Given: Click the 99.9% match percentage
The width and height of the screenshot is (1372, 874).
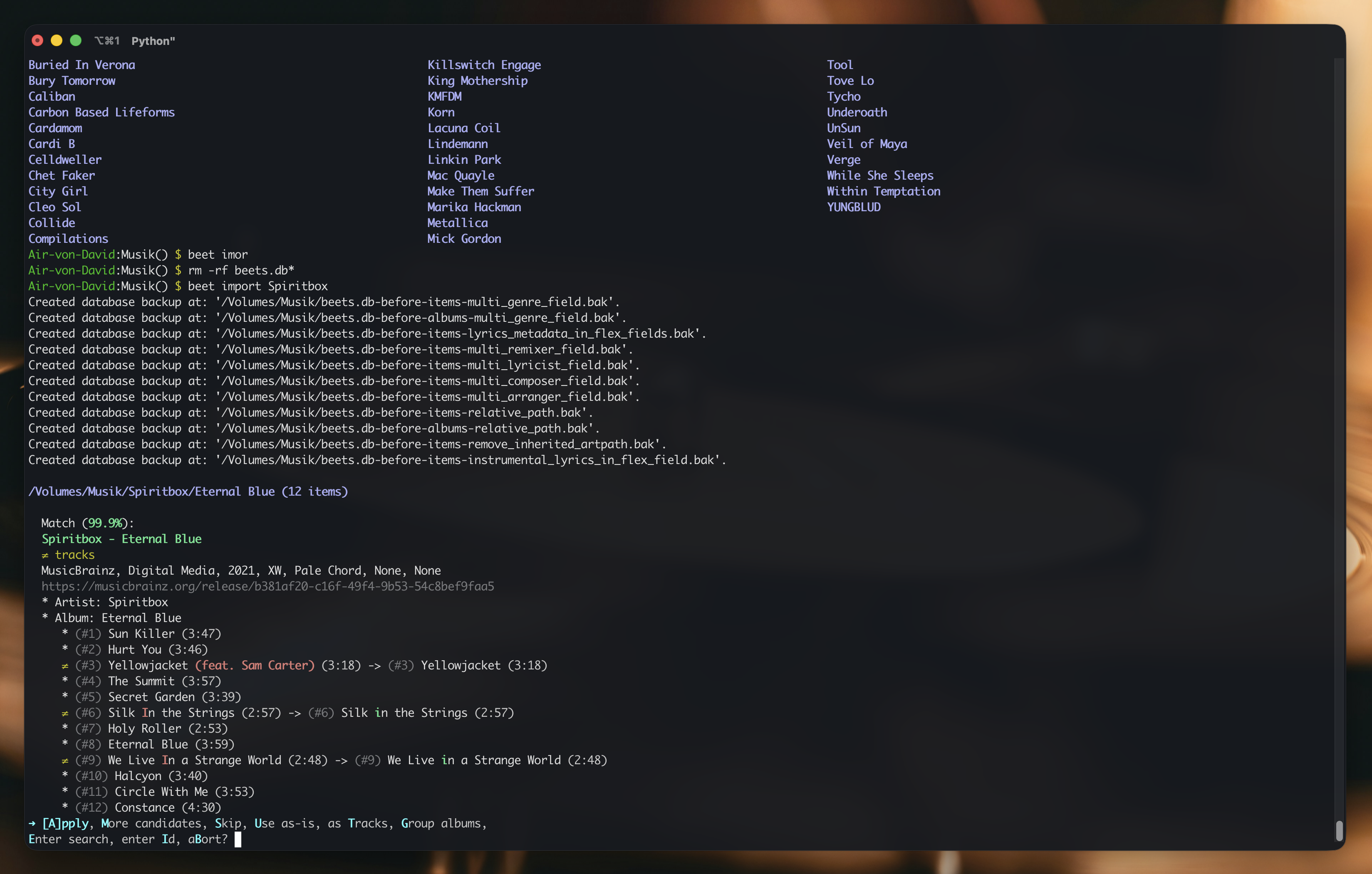Looking at the screenshot, I should (x=105, y=523).
